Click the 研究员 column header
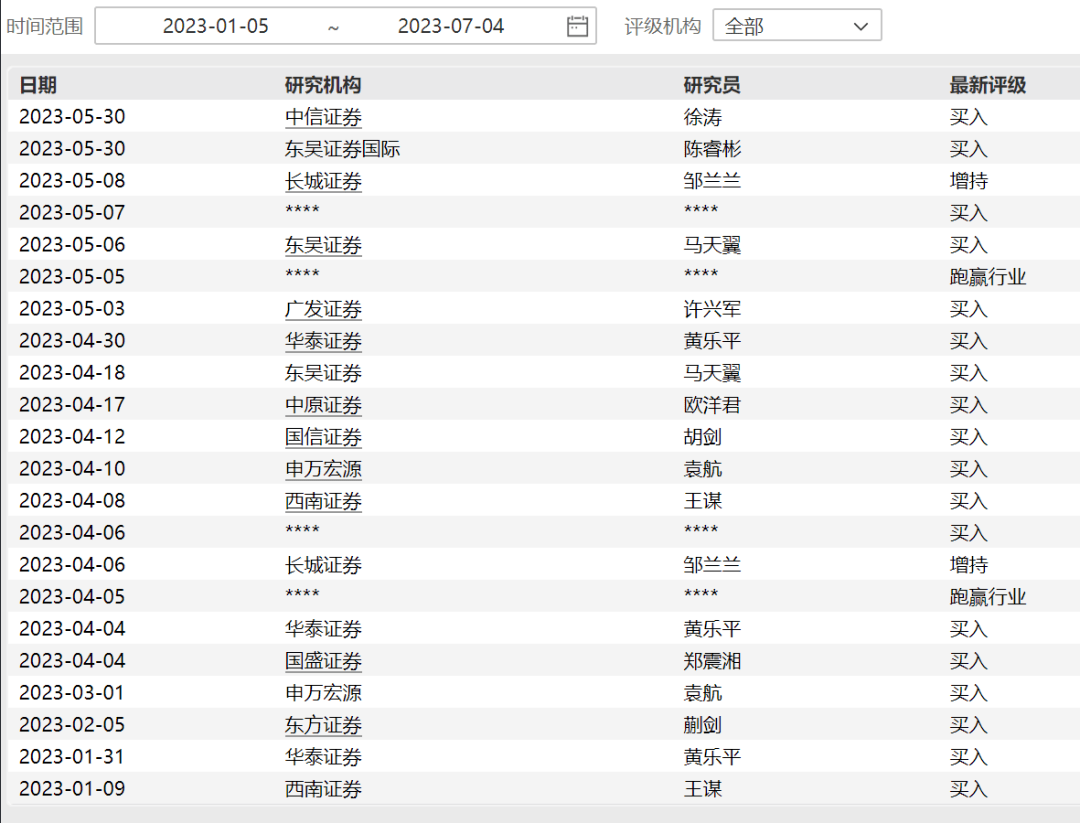The width and height of the screenshot is (1080, 823). tap(712, 85)
